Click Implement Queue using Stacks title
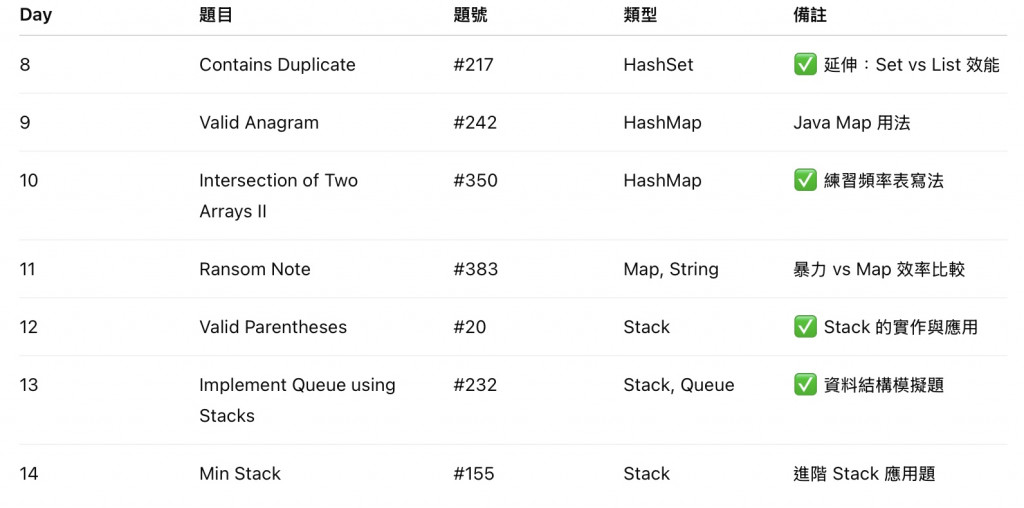Screen dimensions: 1024x508 click(x=297, y=400)
